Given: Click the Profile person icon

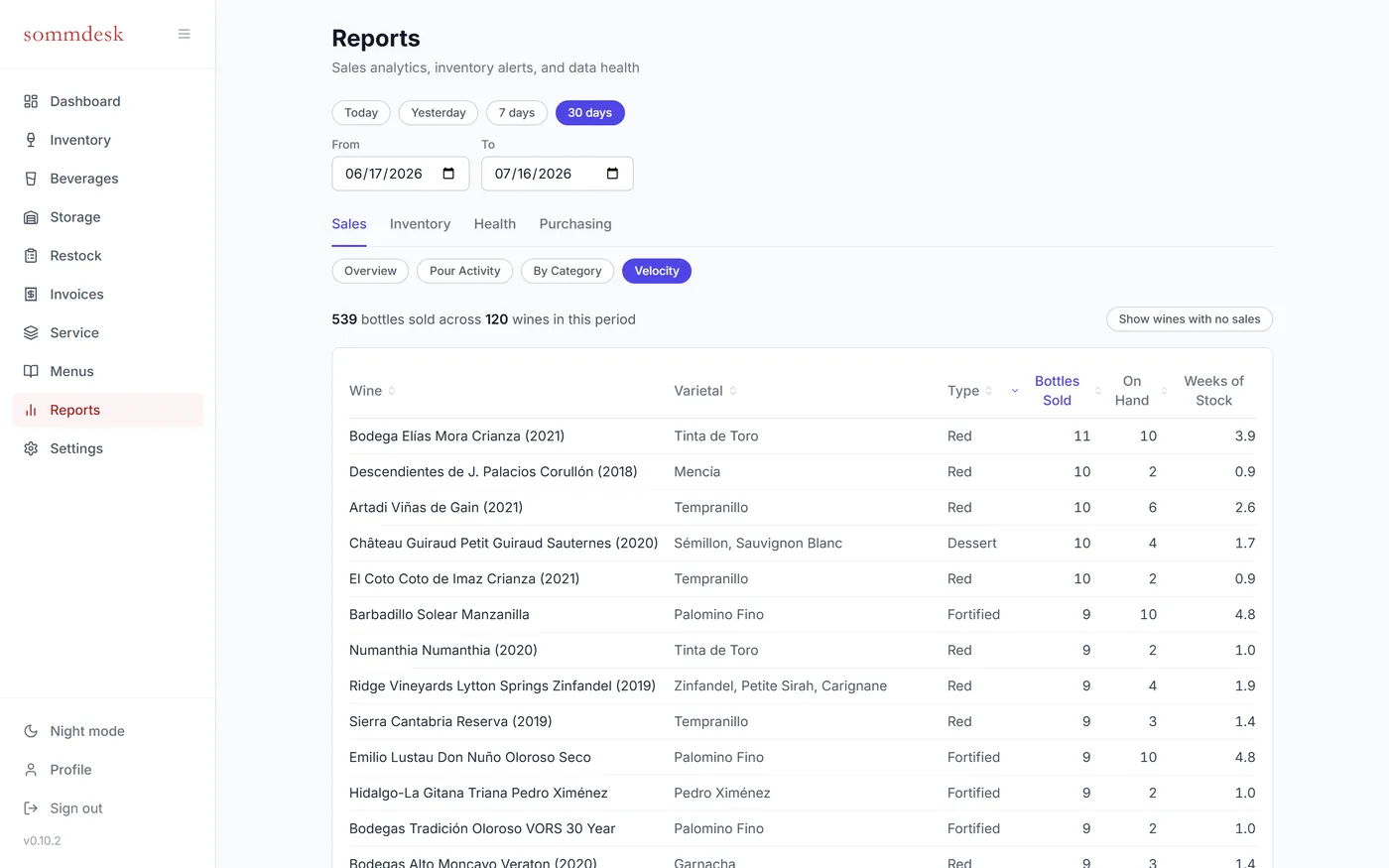Looking at the screenshot, I should tap(31, 770).
